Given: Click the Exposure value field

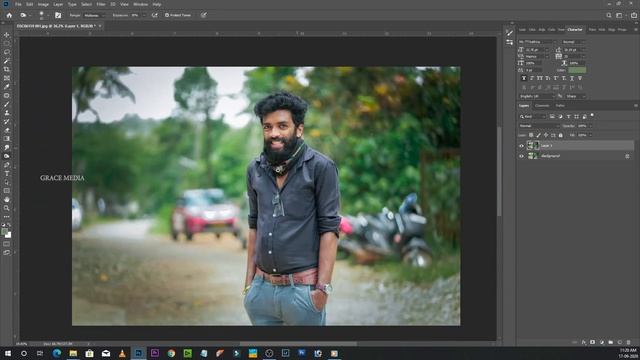Looking at the screenshot, I should pyautogui.click(x=135, y=15).
